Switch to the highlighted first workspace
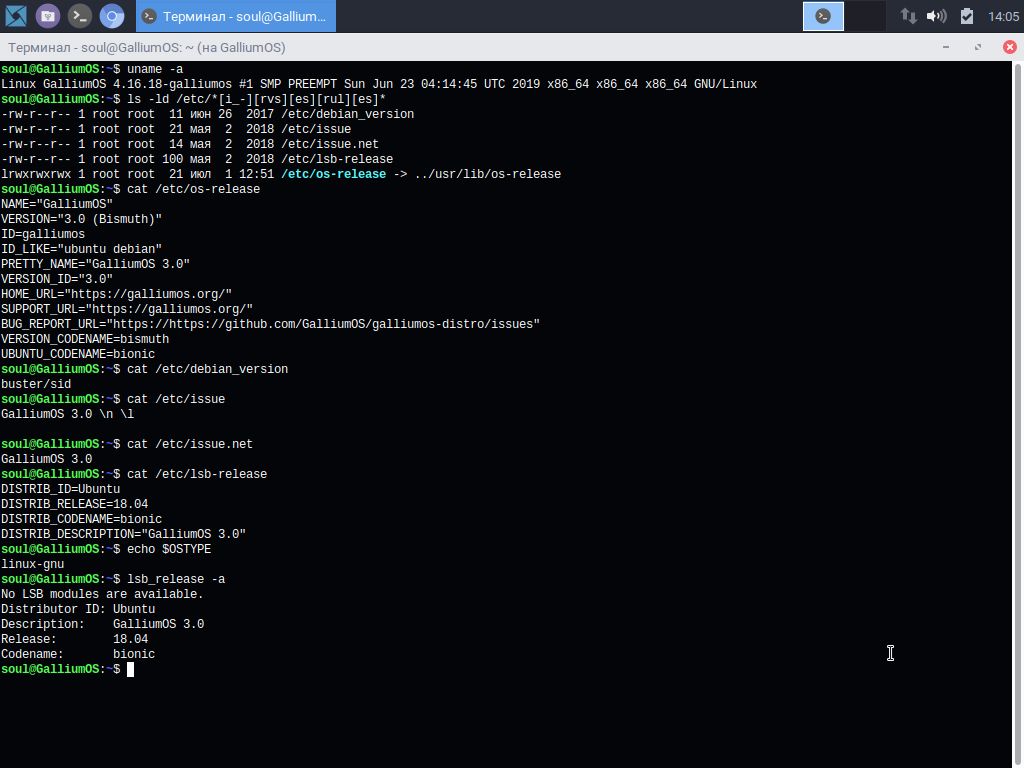The width and height of the screenshot is (1024, 768). tap(823, 16)
